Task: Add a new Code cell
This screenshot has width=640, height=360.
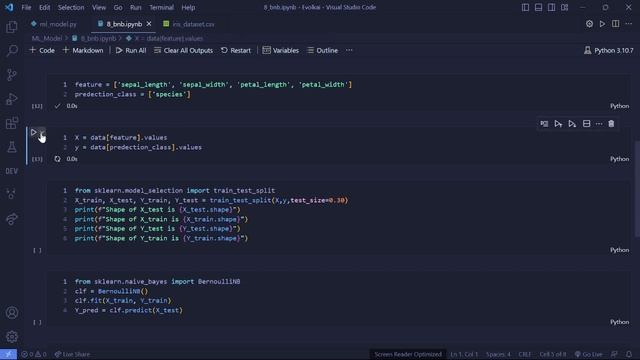Action: (42, 51)
